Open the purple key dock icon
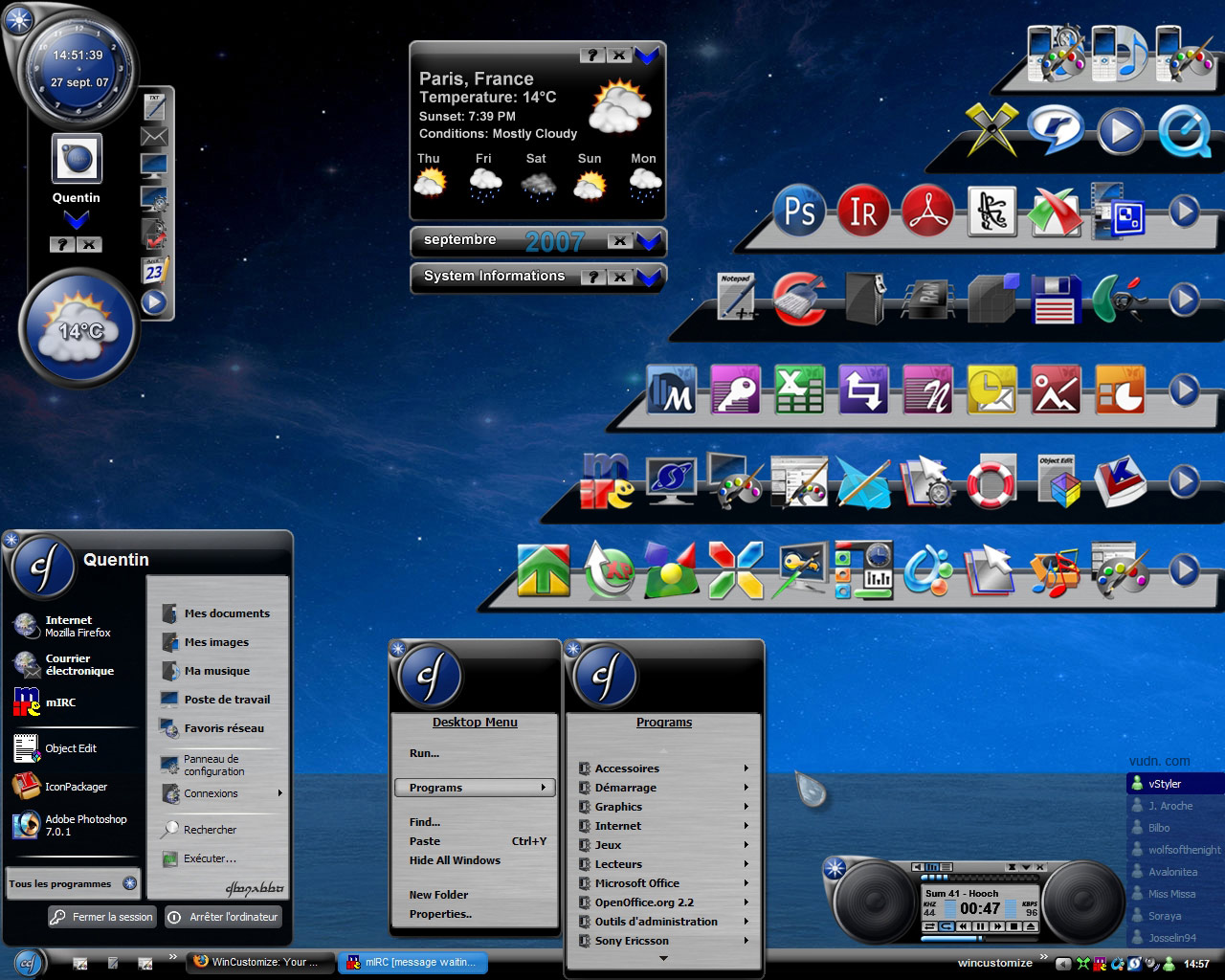Screen dimensions: 1225x980 pos(735,390)
